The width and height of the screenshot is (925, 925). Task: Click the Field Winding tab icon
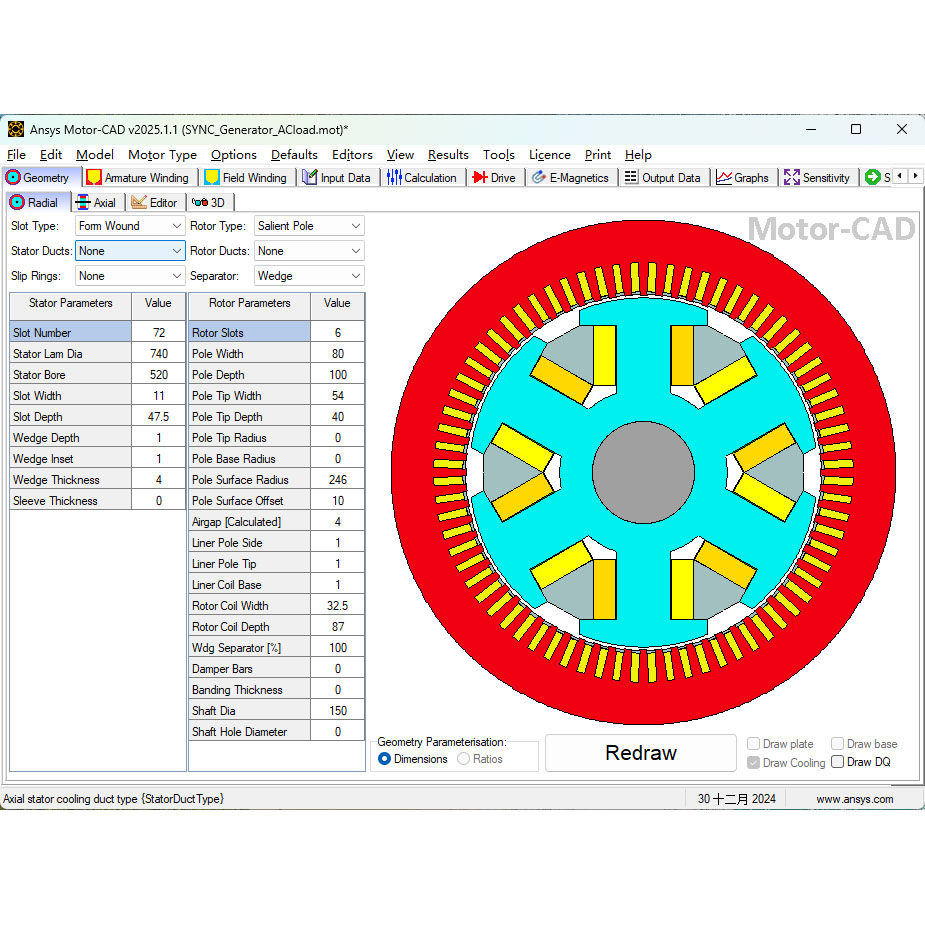pyautogui.click(x=212, y=178)
